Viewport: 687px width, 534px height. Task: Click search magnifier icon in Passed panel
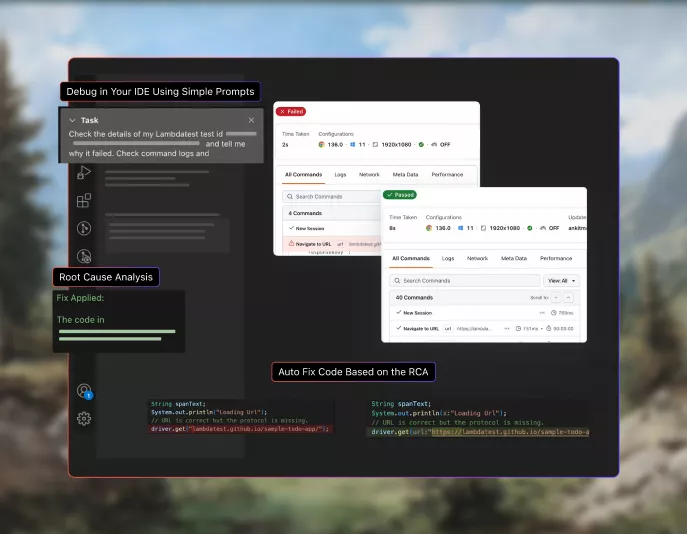click(x=397, y=280)
